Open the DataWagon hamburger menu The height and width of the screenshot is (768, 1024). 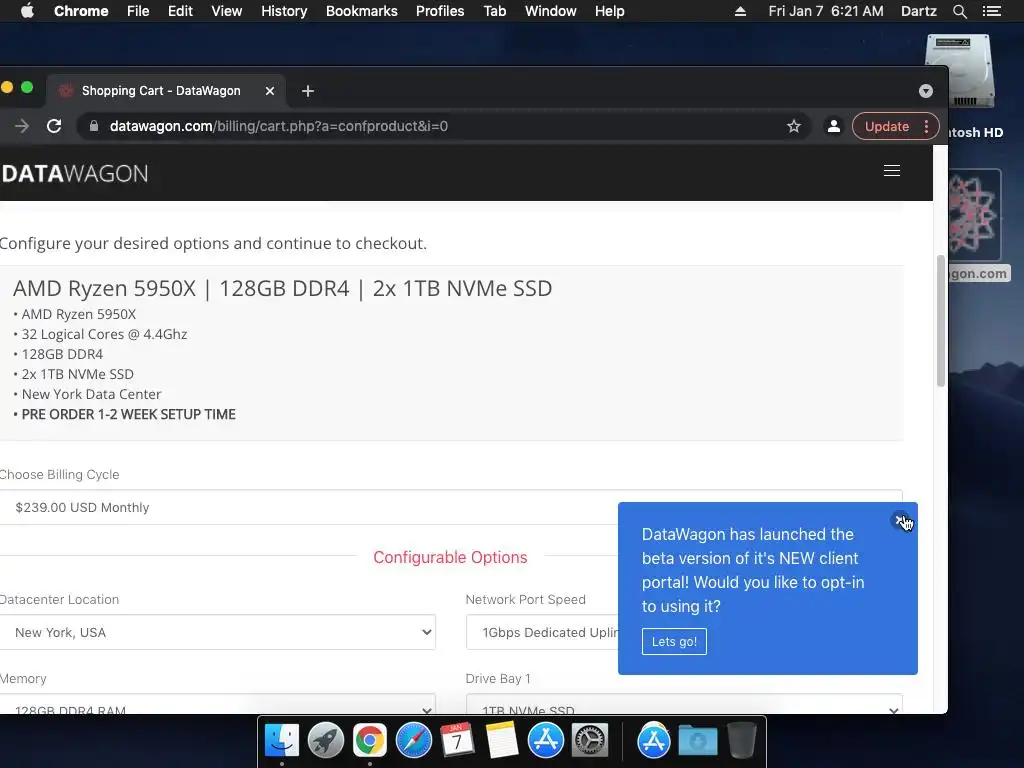click(891, 170)
